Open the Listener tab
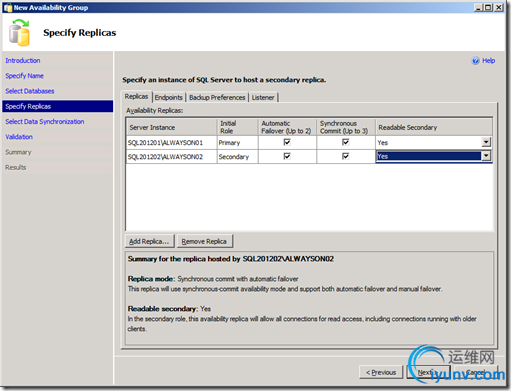511x391 pixels. pos(263,97)
